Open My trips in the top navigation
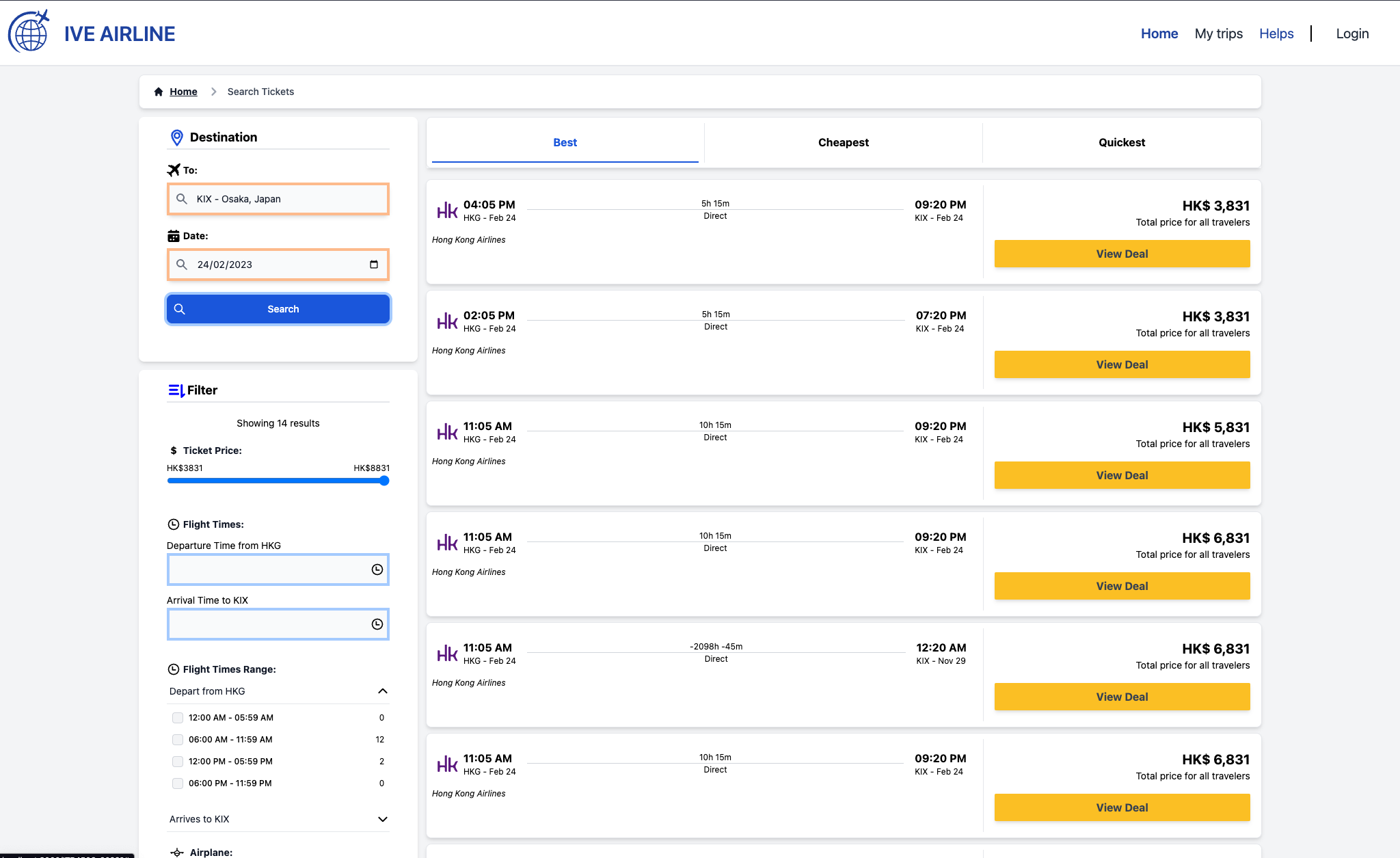This screenshot has width=1400, height=858. (1218, 33)
